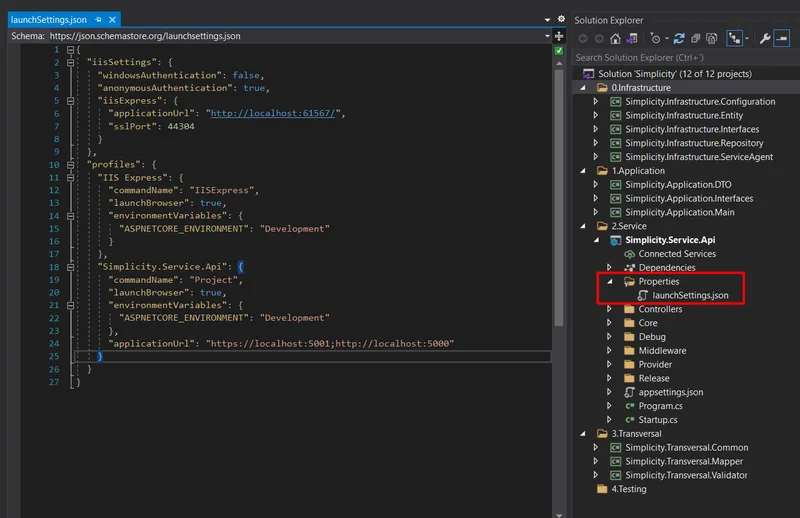
Task: Click the Controllers folder icon
Action: 630,309
